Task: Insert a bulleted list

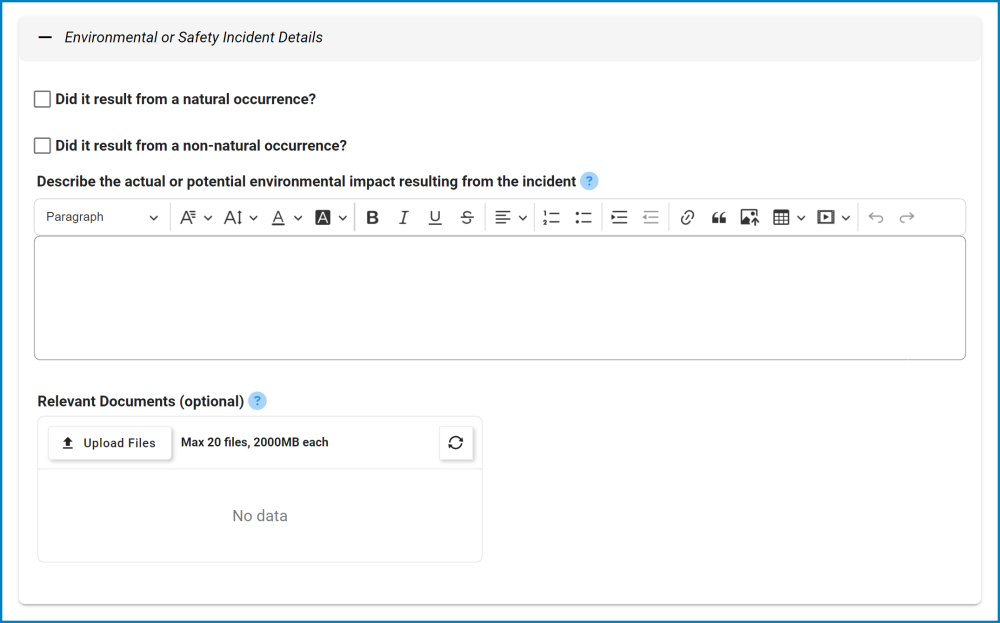Action: (583, 217)
